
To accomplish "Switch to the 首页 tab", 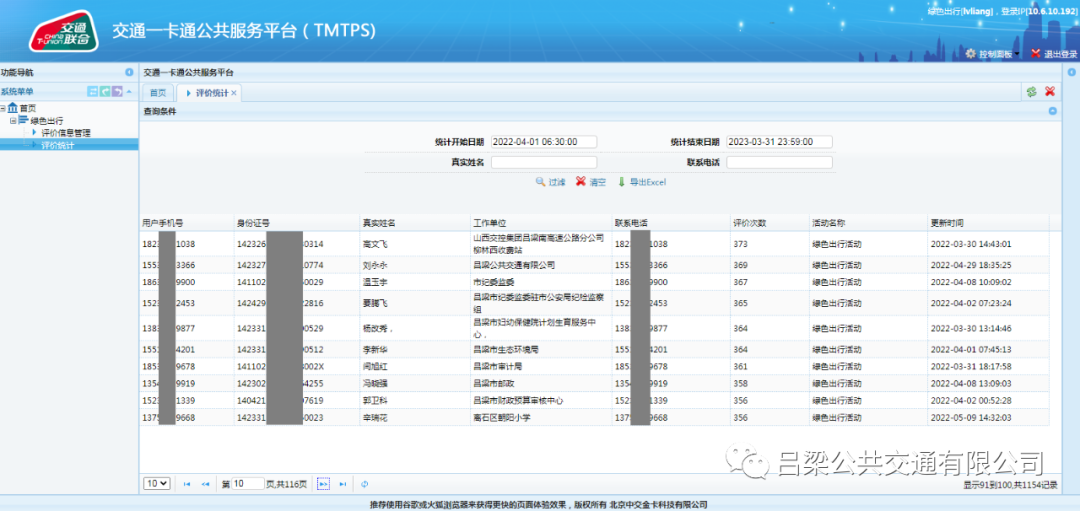I will point(158,93).
